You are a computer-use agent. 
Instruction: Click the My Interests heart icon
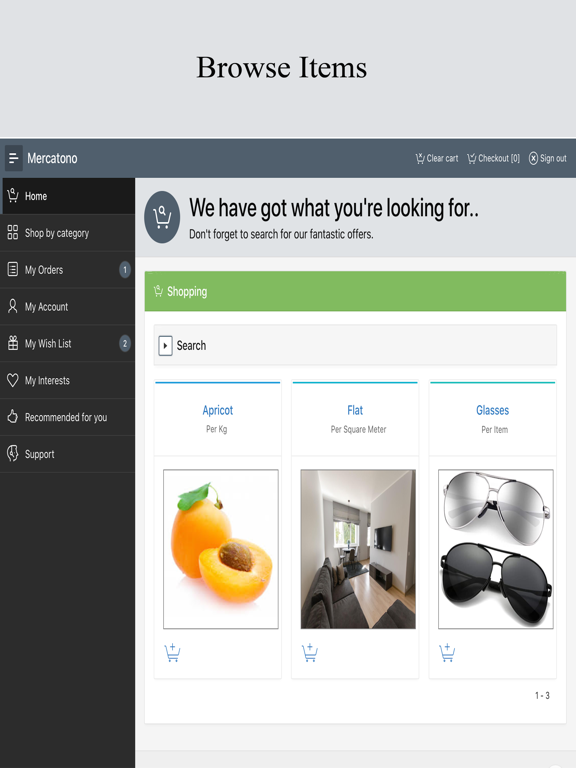(13, 380)
